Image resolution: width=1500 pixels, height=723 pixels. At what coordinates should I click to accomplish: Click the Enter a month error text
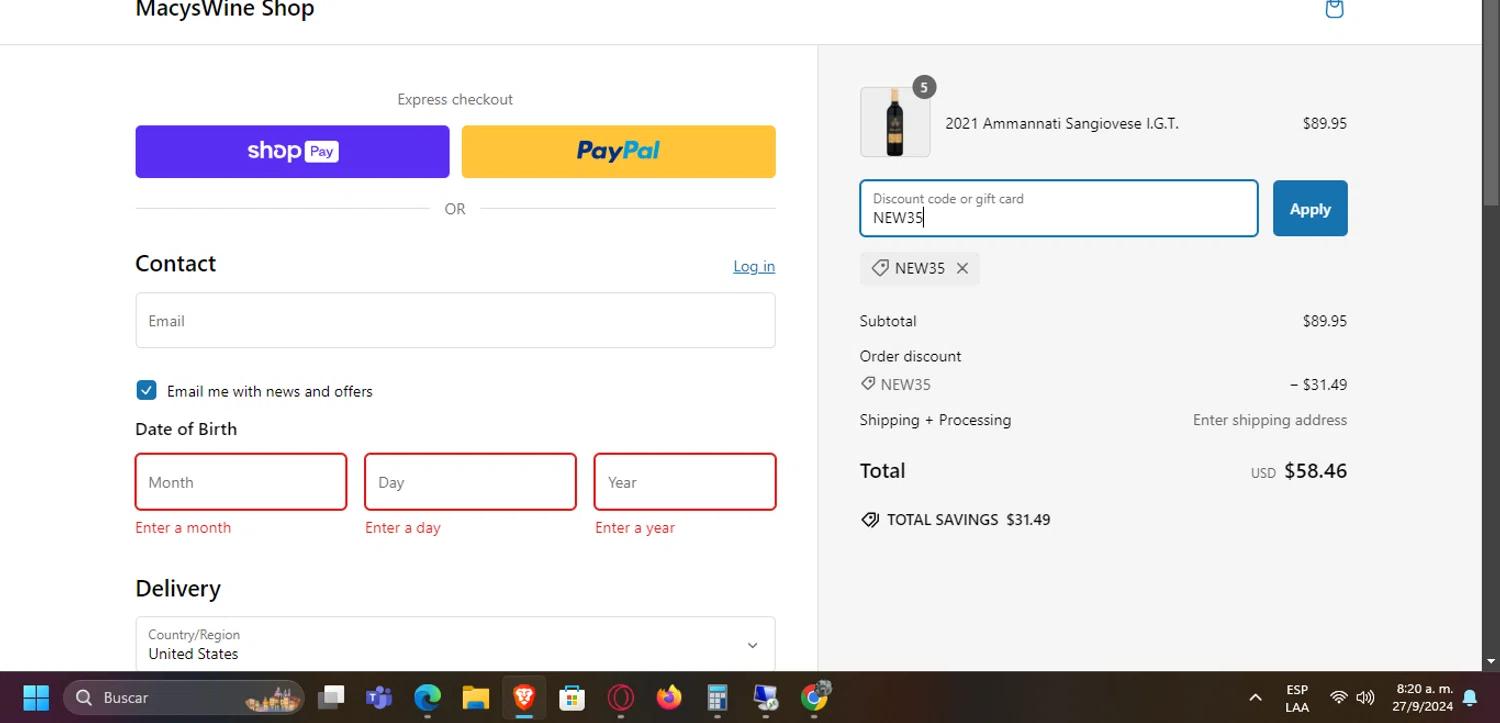pyautogui.click(x=183, y=528)
